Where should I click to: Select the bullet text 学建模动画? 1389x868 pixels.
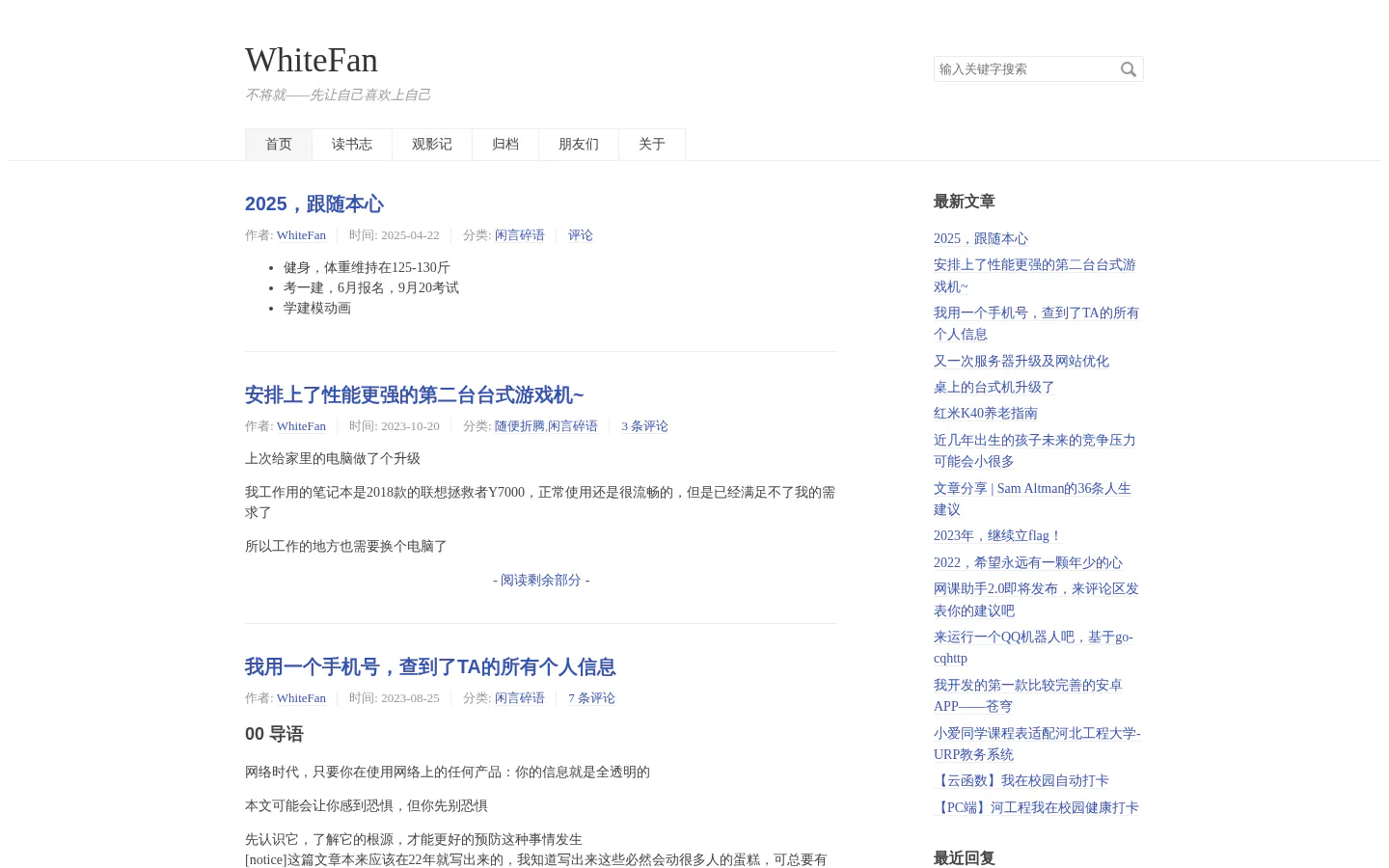(317, 309)
